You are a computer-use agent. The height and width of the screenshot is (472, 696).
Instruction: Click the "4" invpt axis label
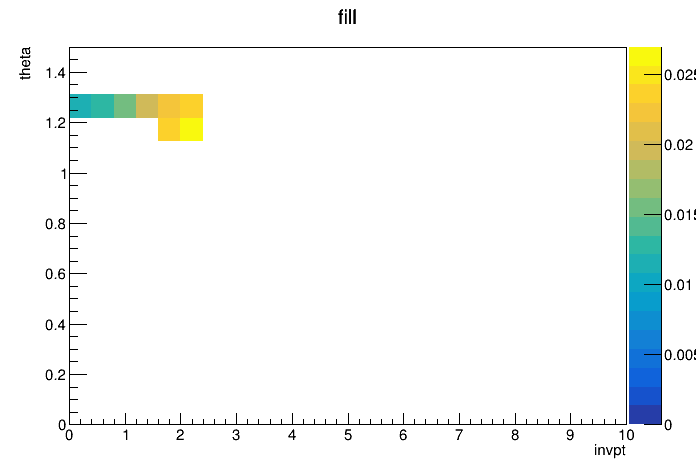292,435
